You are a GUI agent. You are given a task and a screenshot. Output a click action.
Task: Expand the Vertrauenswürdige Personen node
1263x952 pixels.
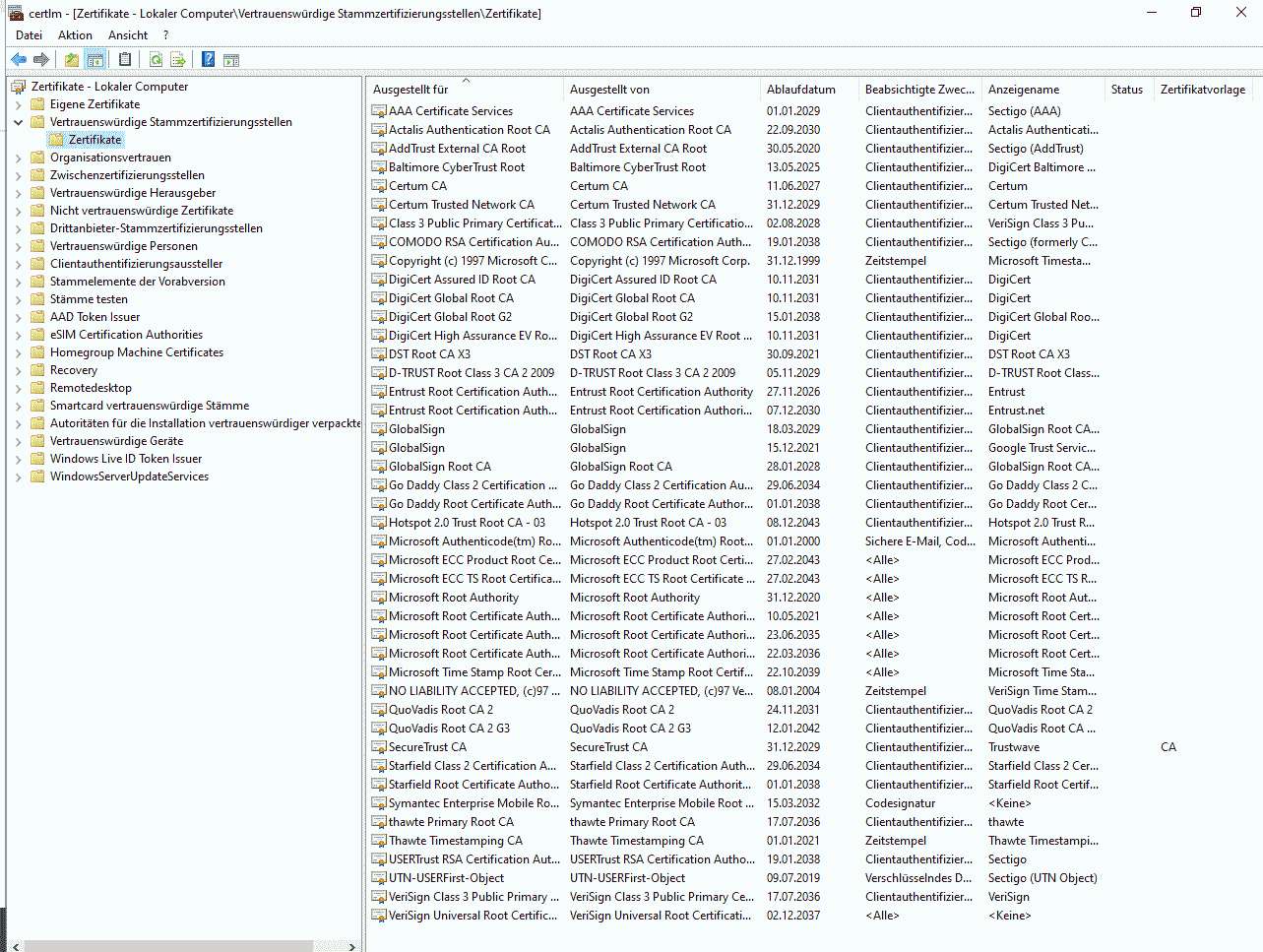[19, 246]
